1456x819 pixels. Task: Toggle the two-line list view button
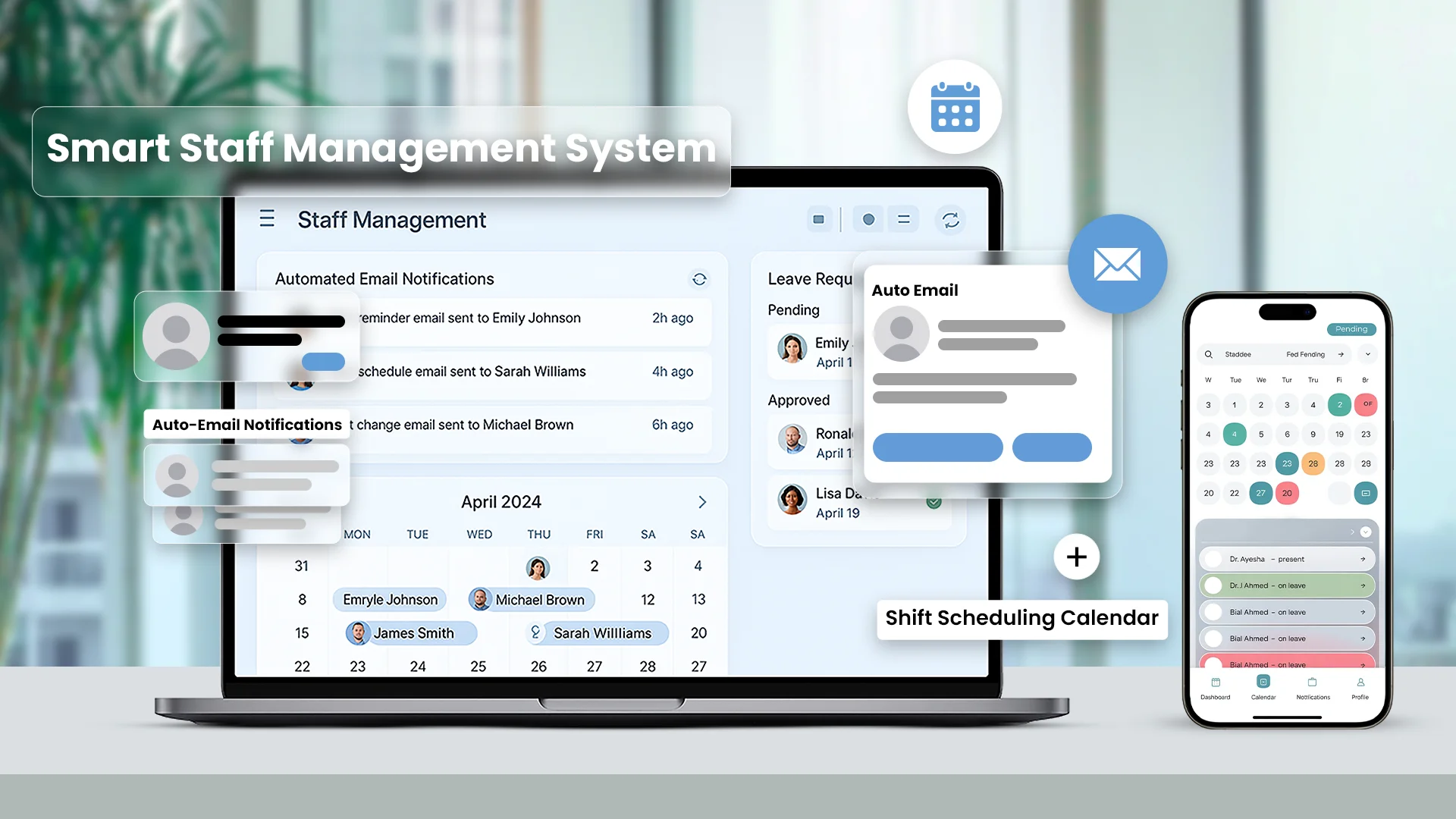click(903, 219)
